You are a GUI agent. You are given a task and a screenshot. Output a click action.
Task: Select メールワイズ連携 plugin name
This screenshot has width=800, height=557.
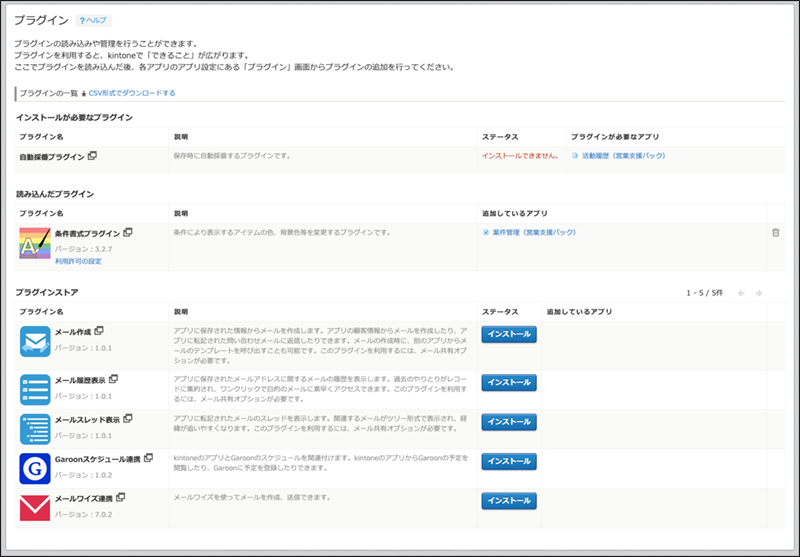(x=84, y=499)
